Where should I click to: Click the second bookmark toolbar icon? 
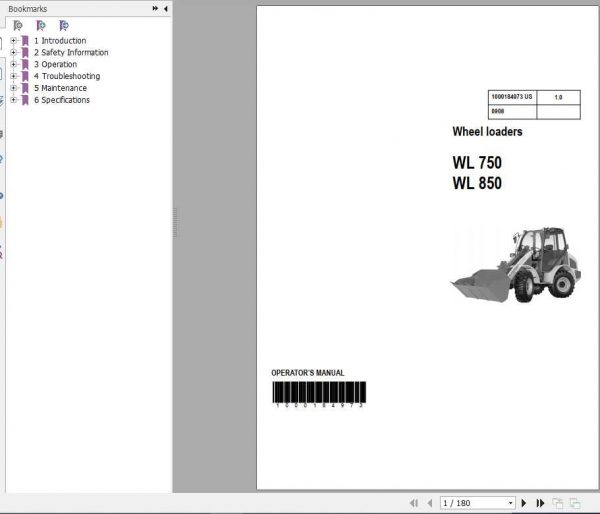[41, 26]
